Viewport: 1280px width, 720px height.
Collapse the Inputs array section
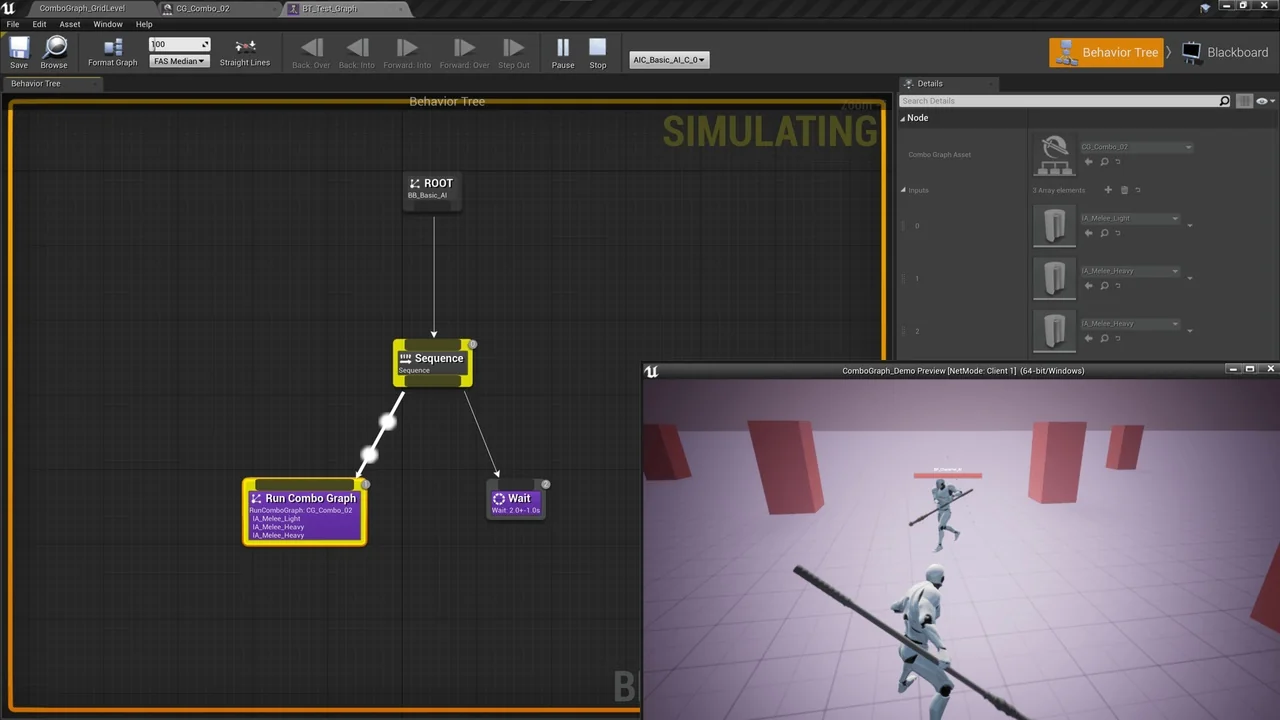[904, 190]
